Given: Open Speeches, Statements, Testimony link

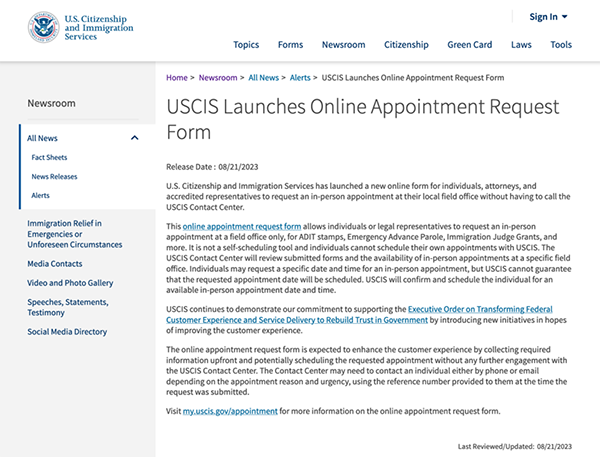Looking at the screenshot, I should coord(68,307).
